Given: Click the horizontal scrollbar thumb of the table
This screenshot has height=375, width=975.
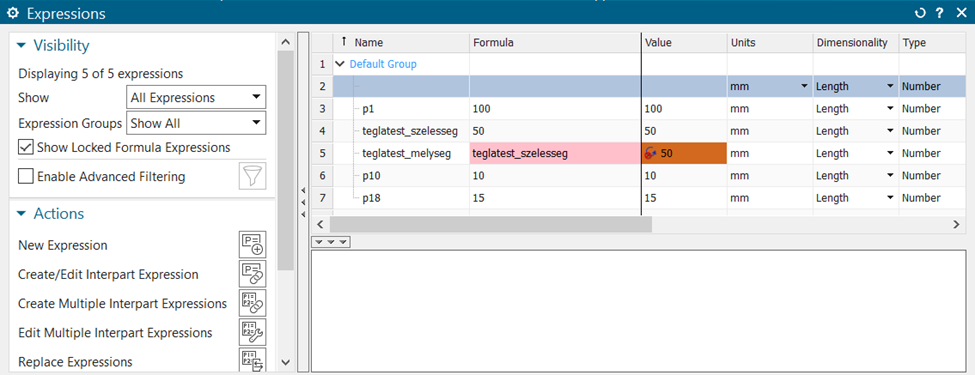Looking at the screenshot, I should (491, 225).
